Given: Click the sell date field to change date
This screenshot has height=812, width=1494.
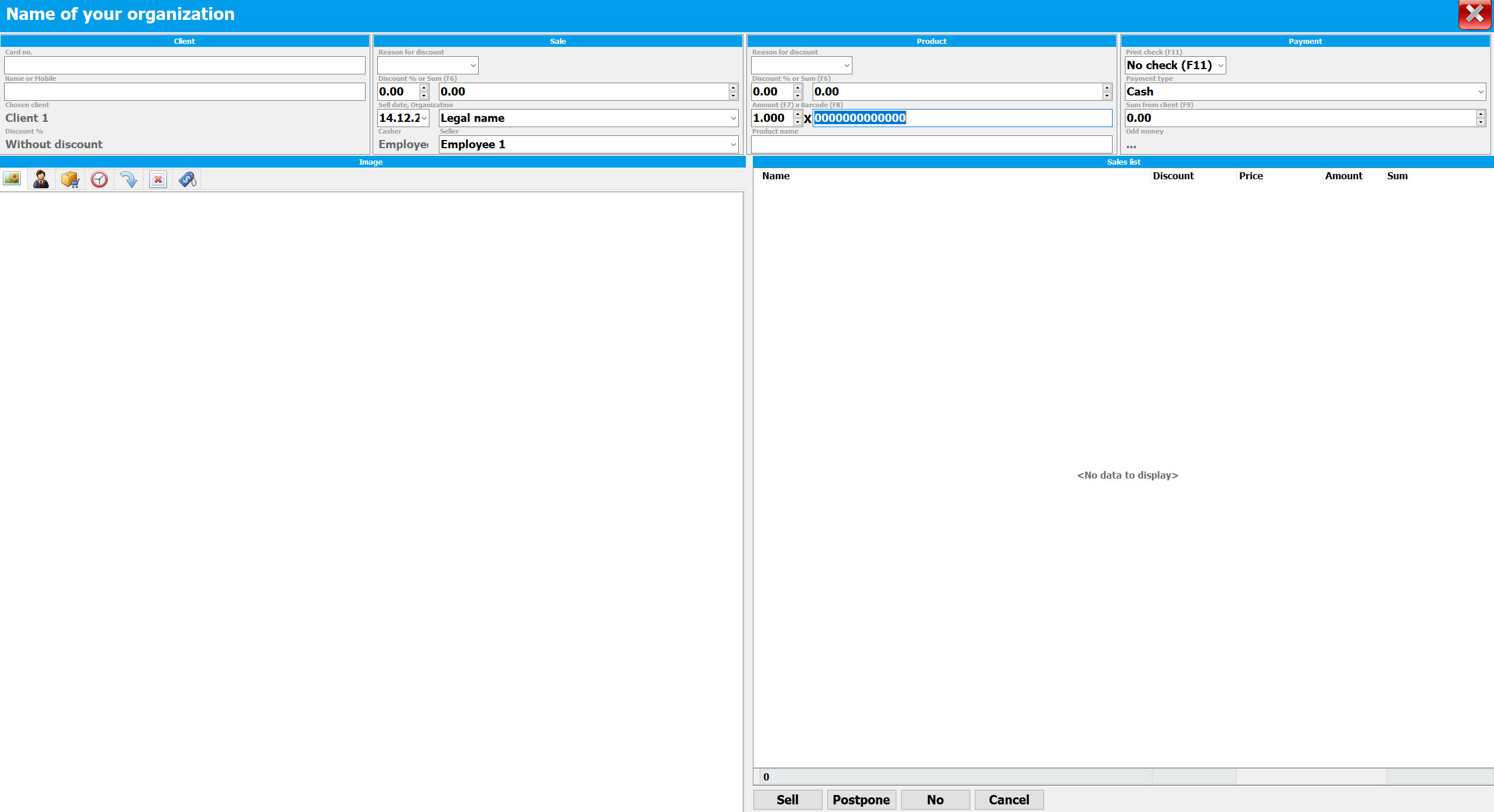Looking at the screenshot, I should point(400,118).
